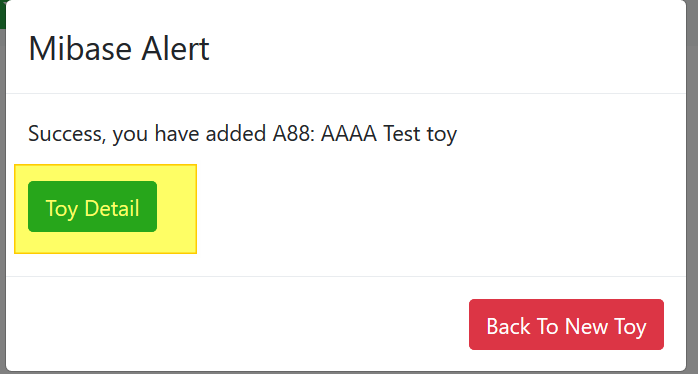Click 'AAAA Test toy' name in alert
This screenshot has width=698, height=374.
pyautogui.click(x=389, y=133)
